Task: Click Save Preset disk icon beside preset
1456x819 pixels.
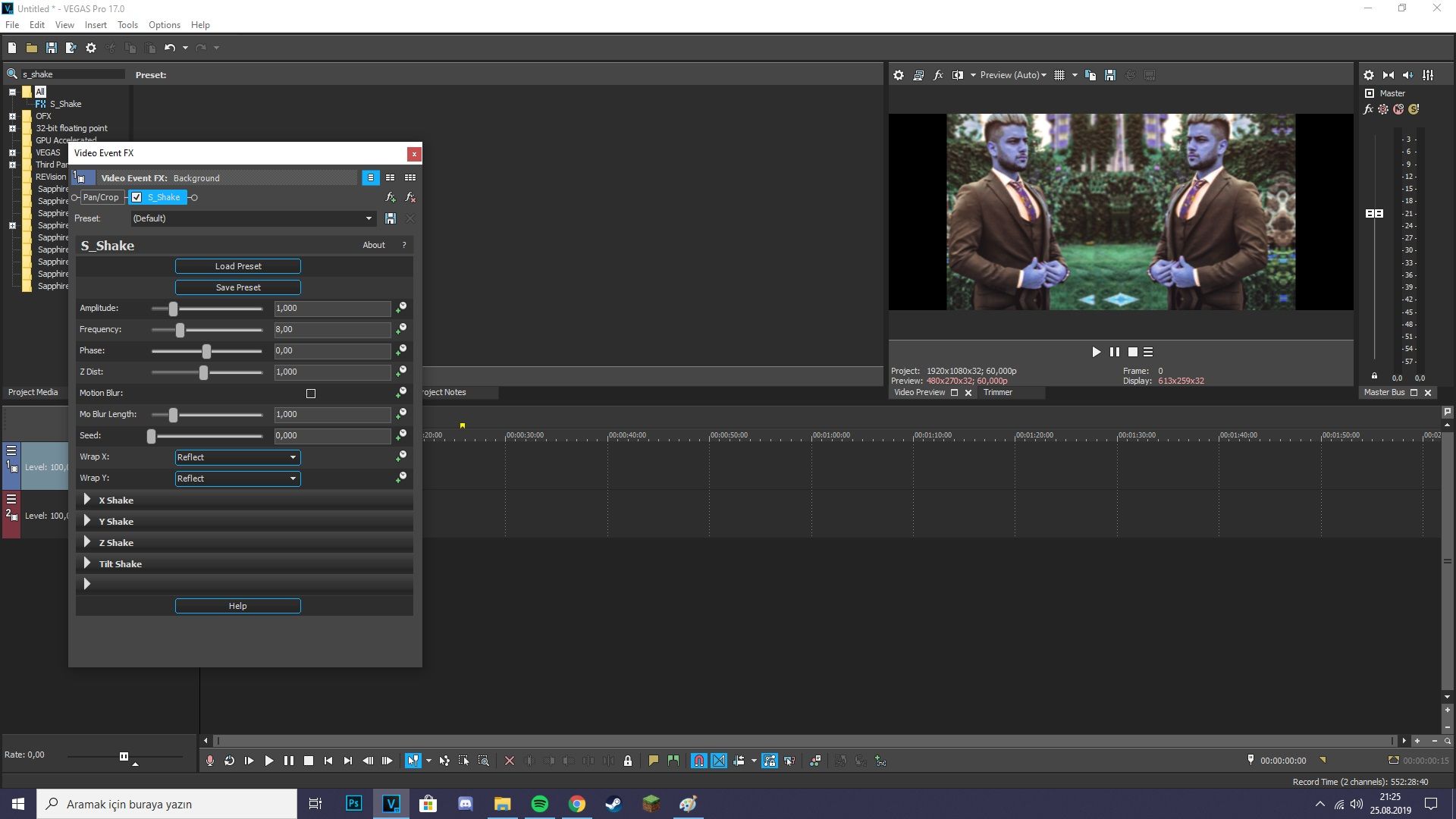Action: 390,218
